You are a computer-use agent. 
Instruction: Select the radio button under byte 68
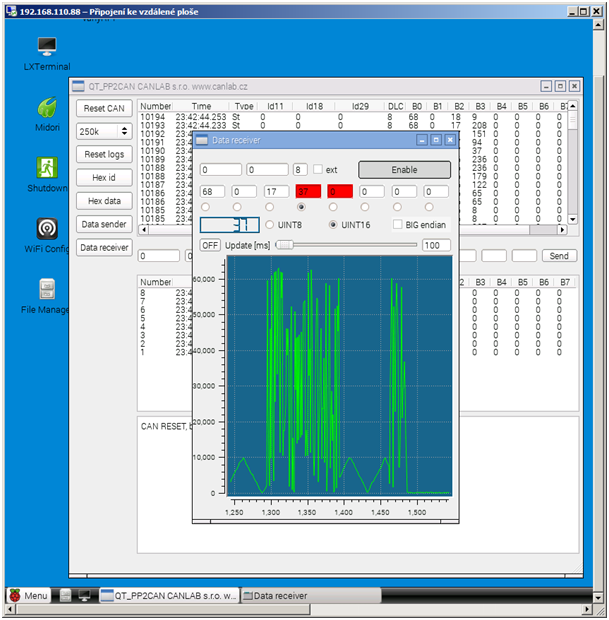[x=205, y=207]
